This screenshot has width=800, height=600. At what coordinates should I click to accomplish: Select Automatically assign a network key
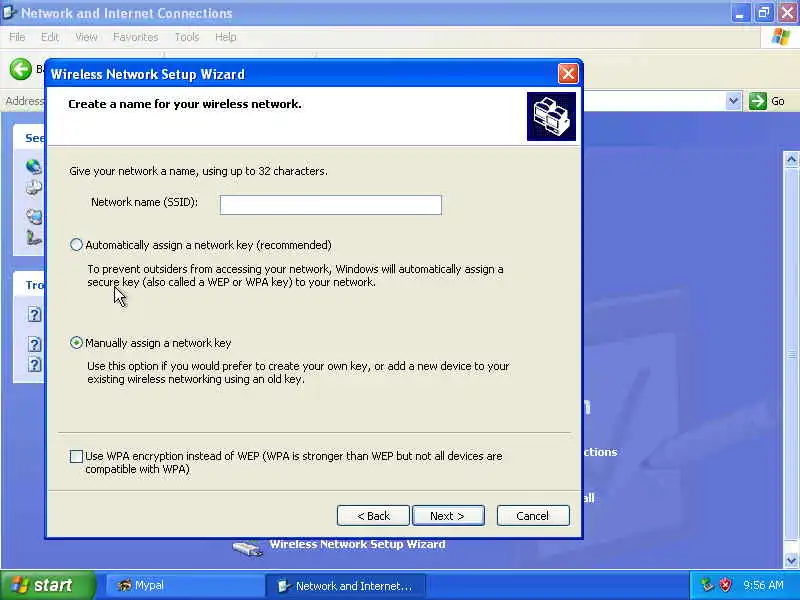(x=76, y=245)
